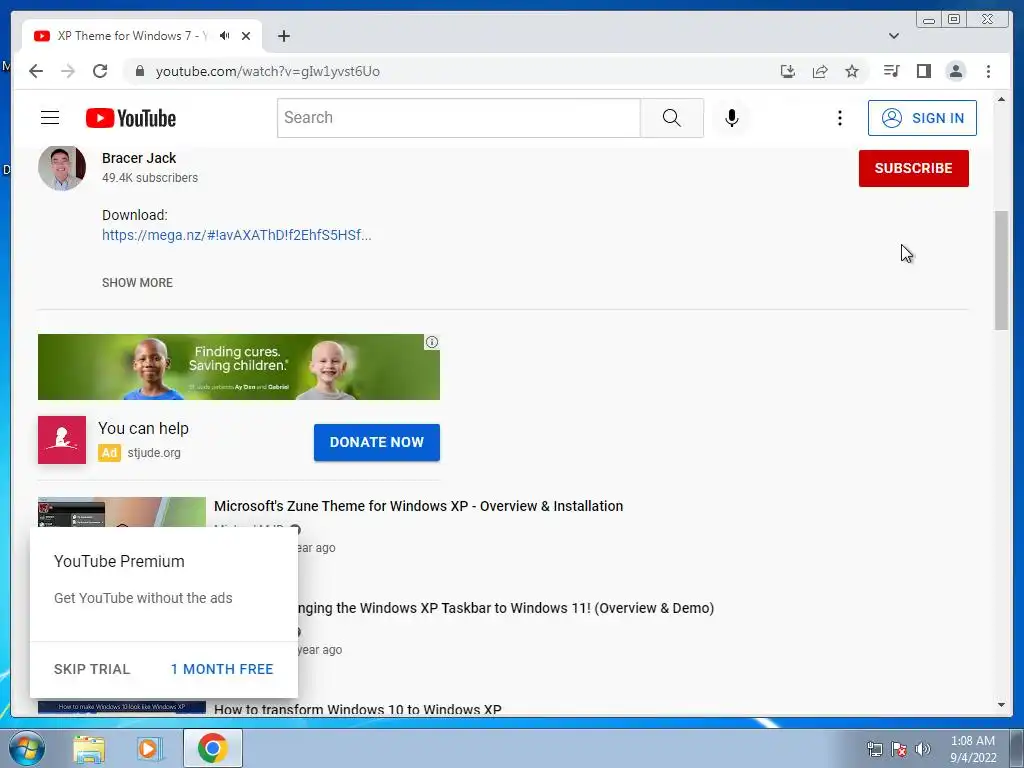Open Microsoft's Zune Theme video title

pyautogui.click(x=418, y=506)
